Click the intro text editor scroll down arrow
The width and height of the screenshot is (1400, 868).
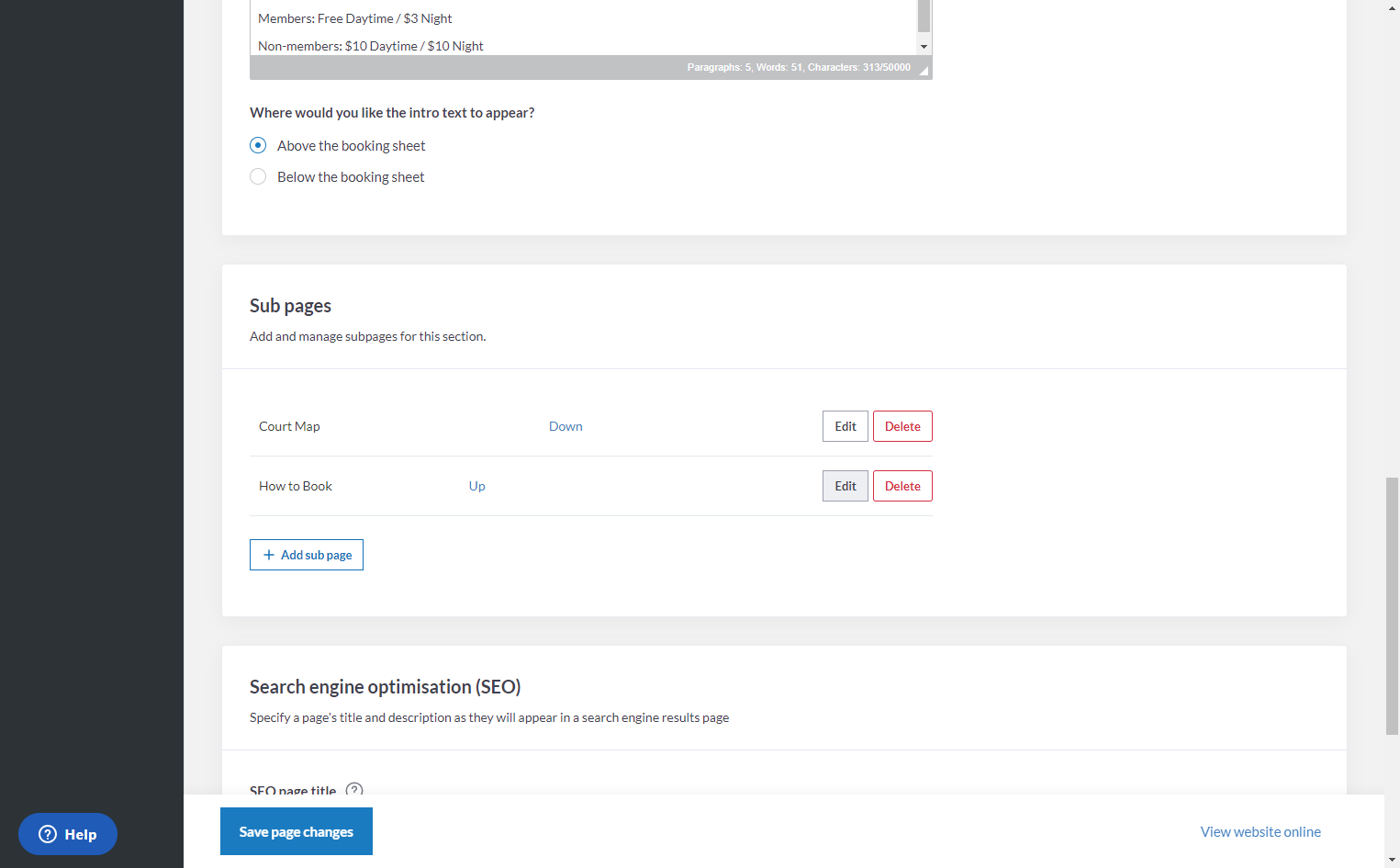pos(924,47)
